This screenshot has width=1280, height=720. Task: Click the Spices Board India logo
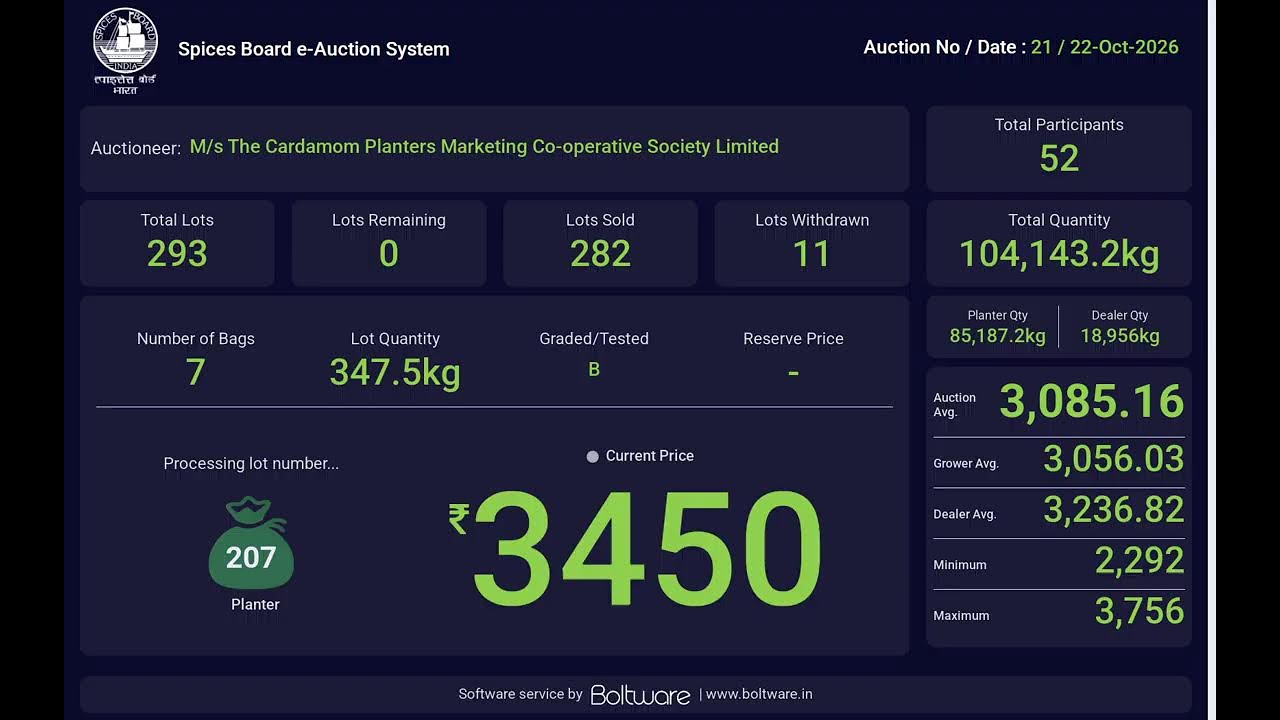(125, 51)
